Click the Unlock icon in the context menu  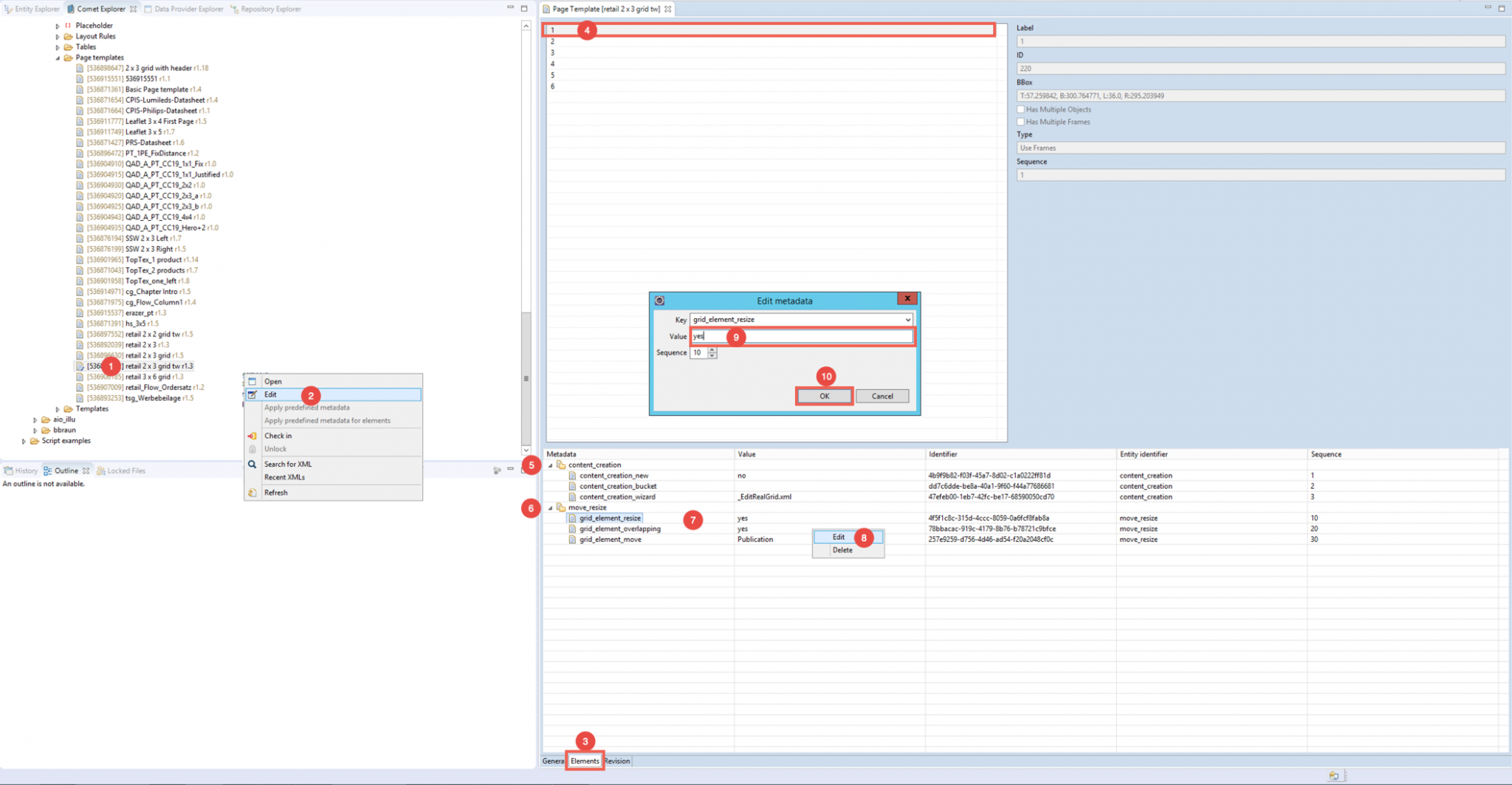click(252, 449)
